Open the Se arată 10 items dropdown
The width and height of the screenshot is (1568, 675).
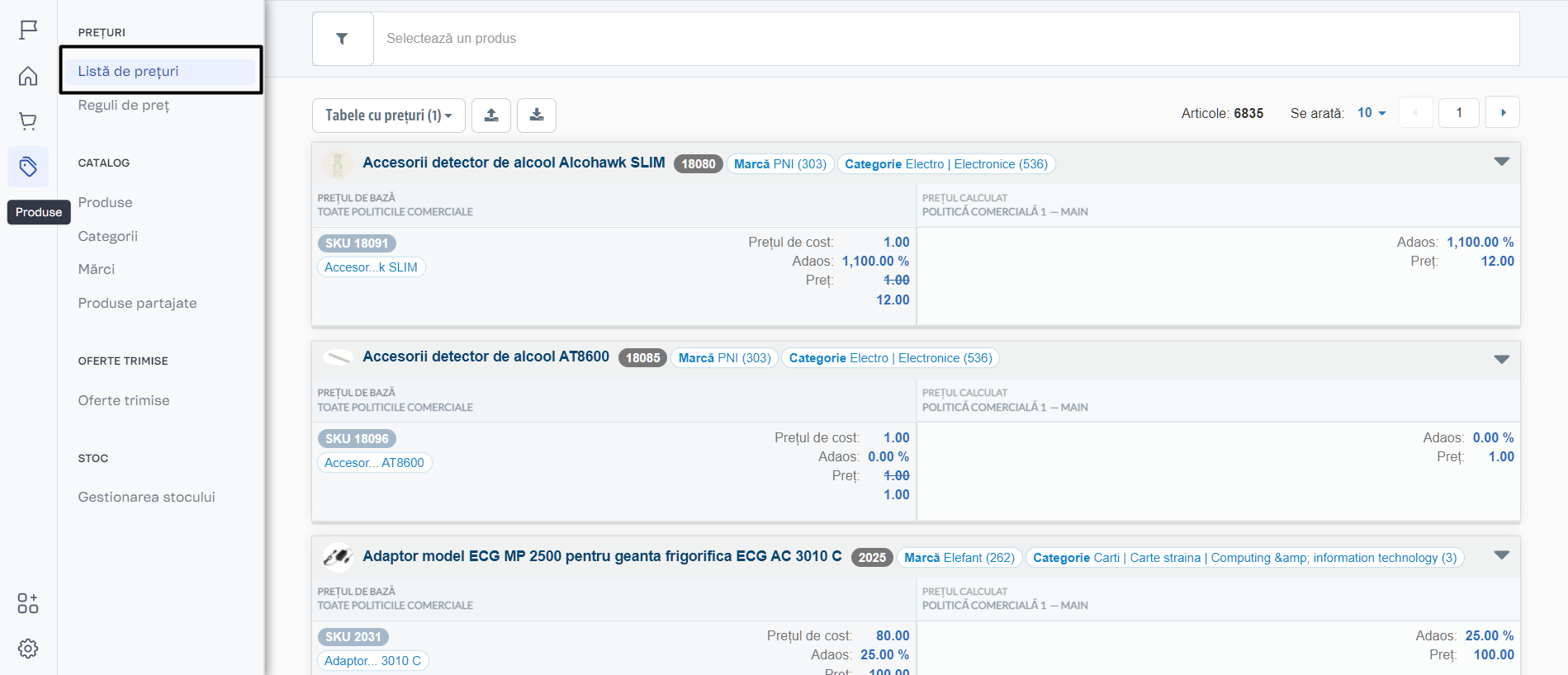pos(1371,113)
